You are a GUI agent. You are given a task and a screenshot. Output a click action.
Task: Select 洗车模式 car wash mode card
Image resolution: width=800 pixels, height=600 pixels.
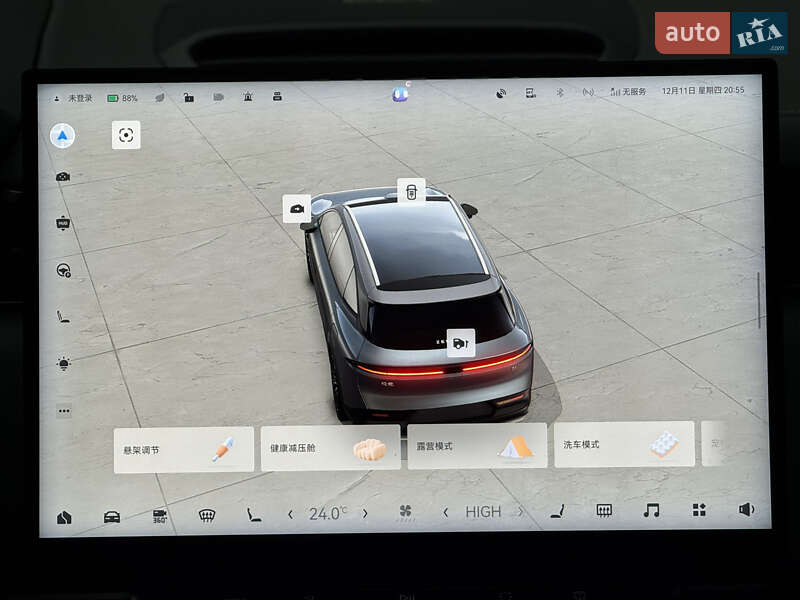tap(624, 444)
